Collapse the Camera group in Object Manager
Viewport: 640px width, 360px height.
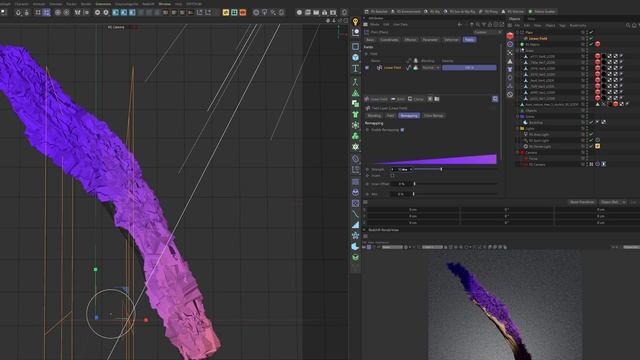(x=518, y=152)
